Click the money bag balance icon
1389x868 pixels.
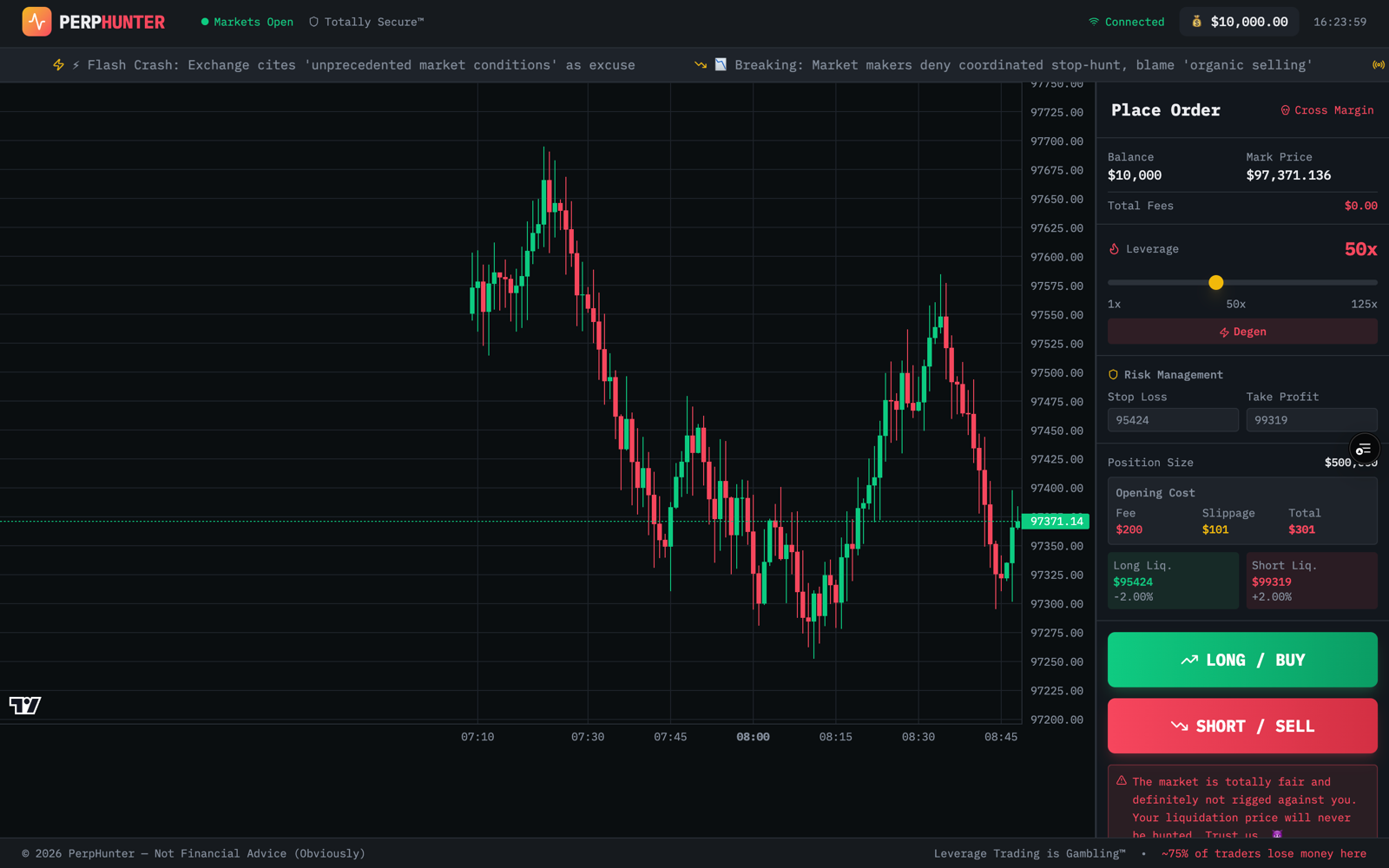[1197, 22]
